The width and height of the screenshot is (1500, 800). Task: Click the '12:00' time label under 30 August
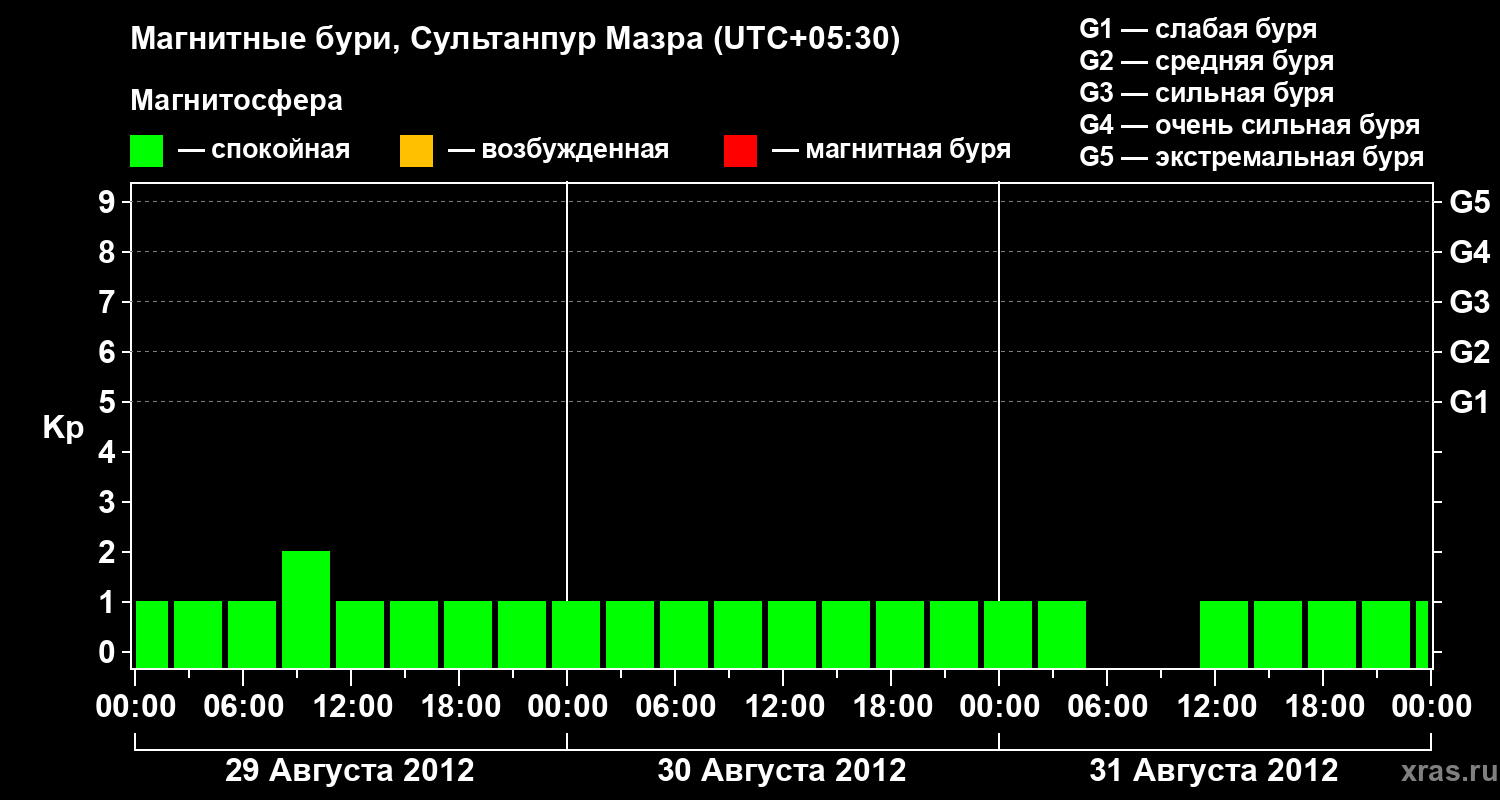[783, 707]
